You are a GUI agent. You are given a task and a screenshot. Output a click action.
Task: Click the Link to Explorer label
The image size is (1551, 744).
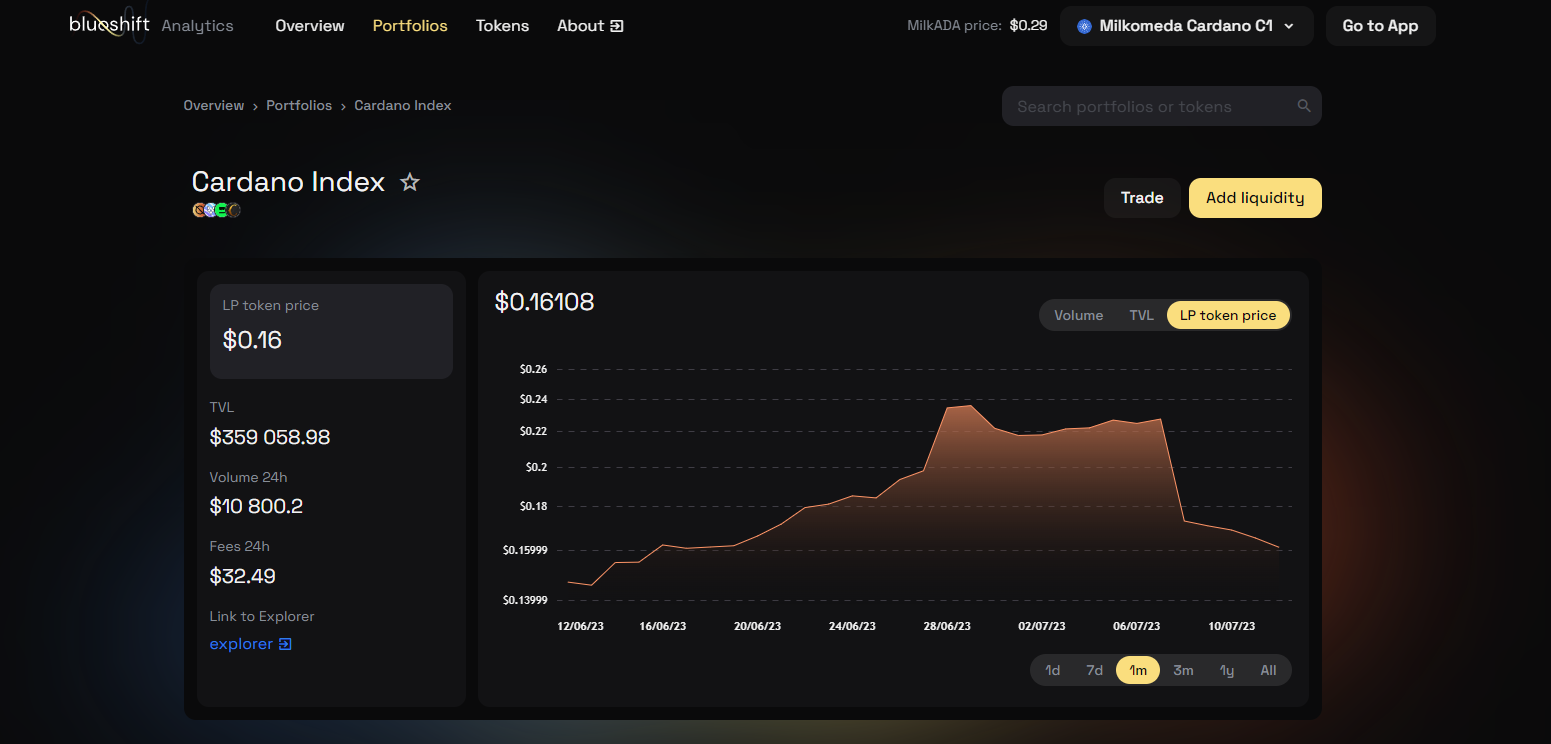click(x=262, y=616)
